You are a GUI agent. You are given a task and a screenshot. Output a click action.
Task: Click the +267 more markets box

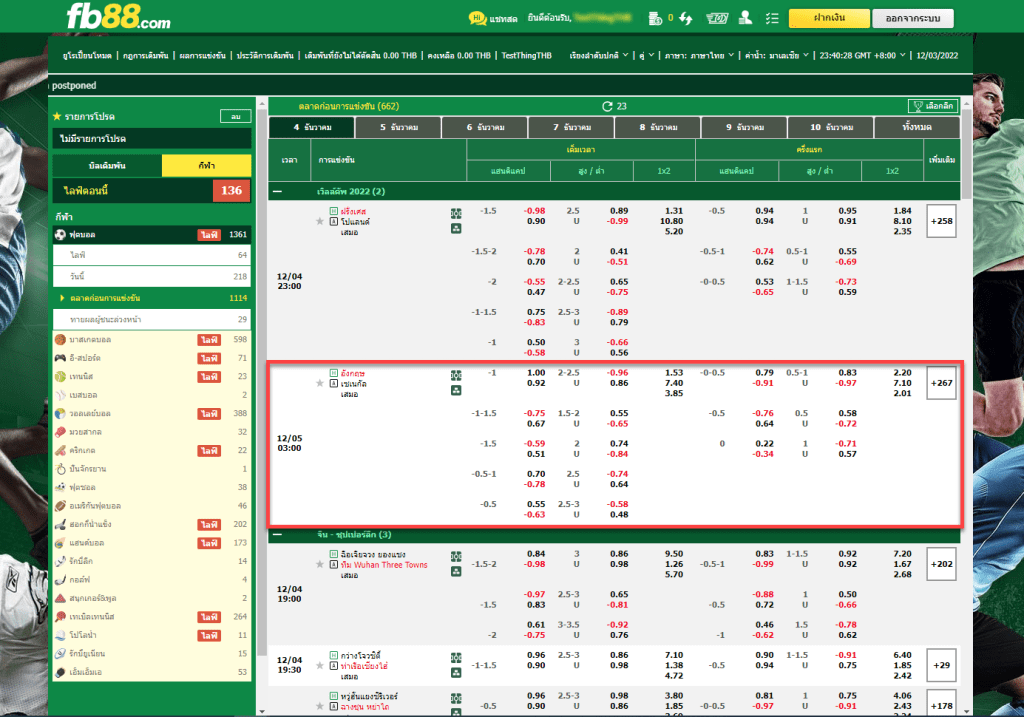tap(942, 383)
